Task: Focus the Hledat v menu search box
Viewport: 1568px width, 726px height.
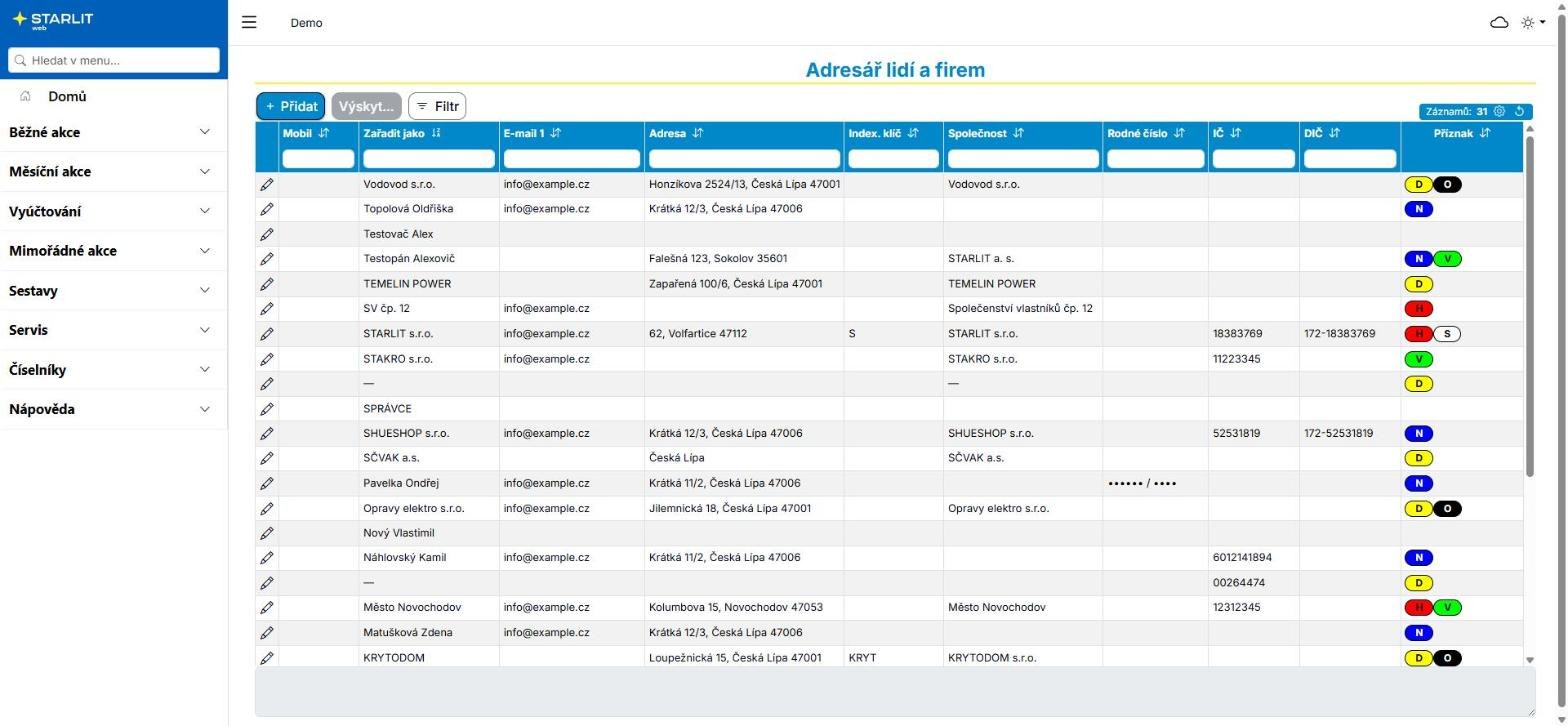Action: pos(114,60)
